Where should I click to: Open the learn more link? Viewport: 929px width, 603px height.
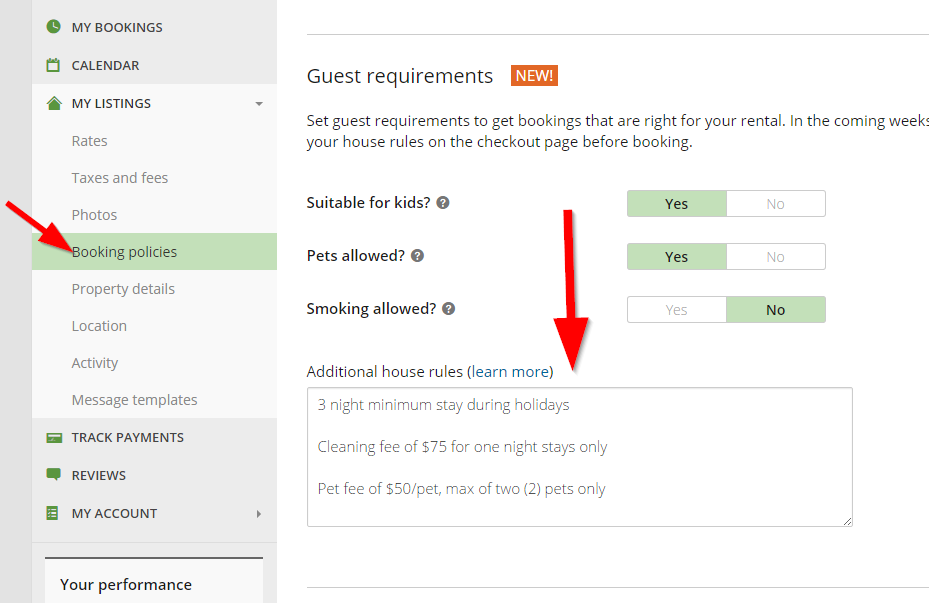(510, 371)
